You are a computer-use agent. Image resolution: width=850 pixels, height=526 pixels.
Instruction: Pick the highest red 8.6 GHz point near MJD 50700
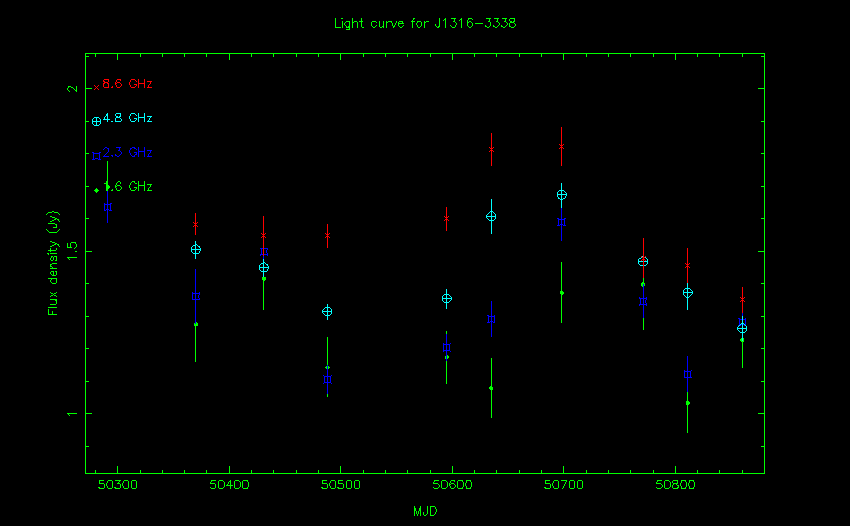[x=562, y=146]
